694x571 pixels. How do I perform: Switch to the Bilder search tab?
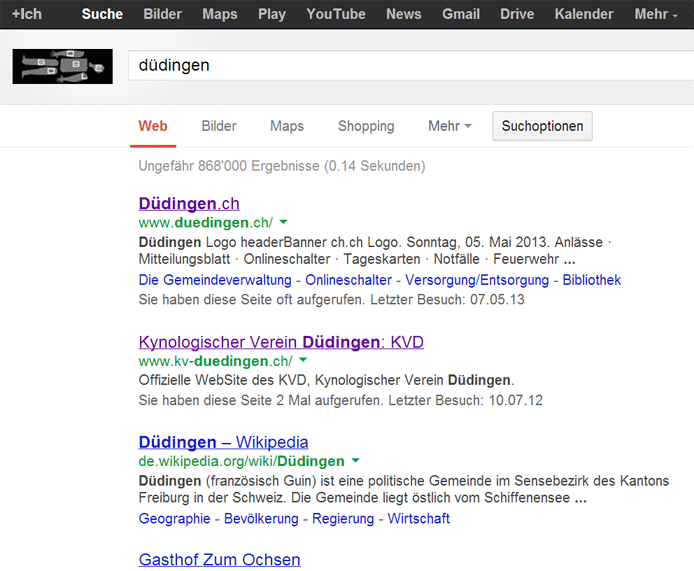219,126
